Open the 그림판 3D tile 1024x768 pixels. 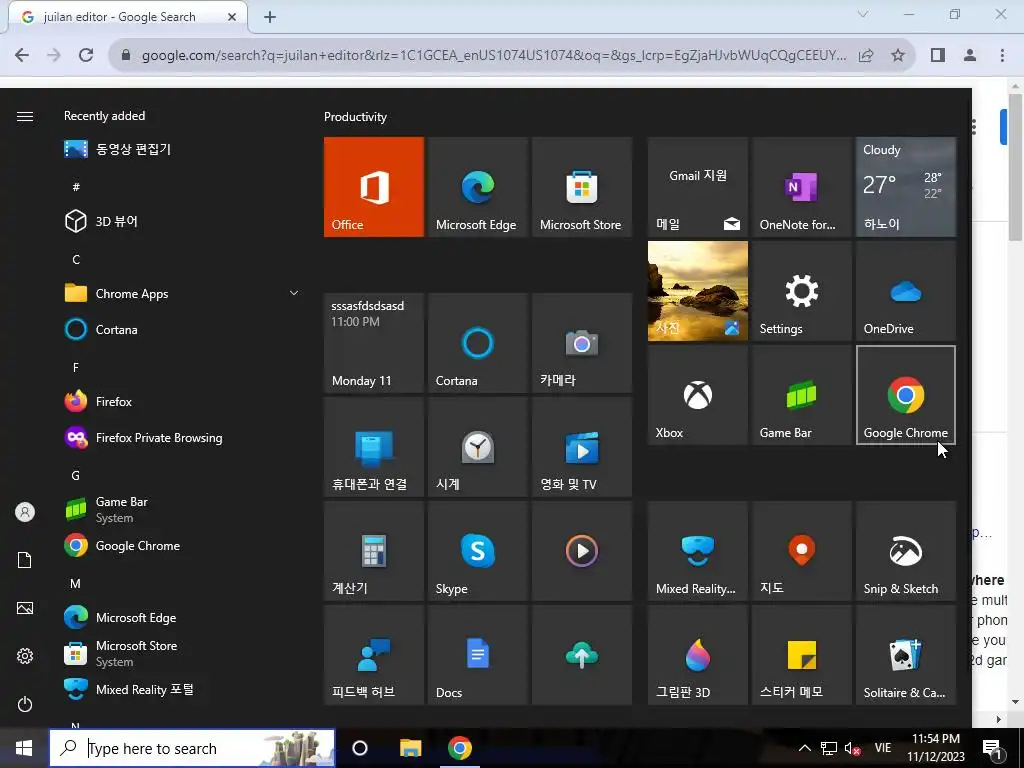coord(697,654)
